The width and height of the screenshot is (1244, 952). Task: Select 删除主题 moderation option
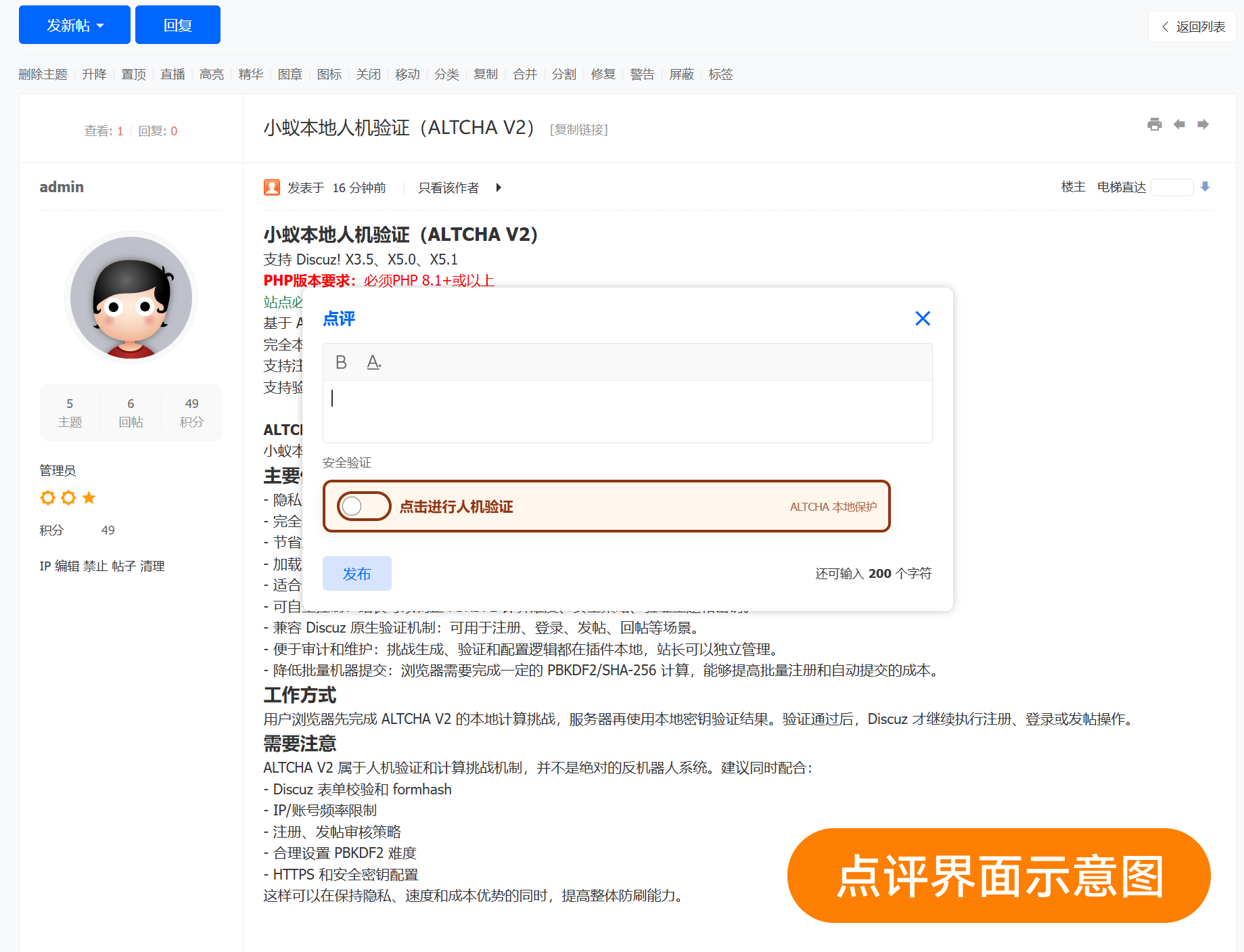(43, 74)
